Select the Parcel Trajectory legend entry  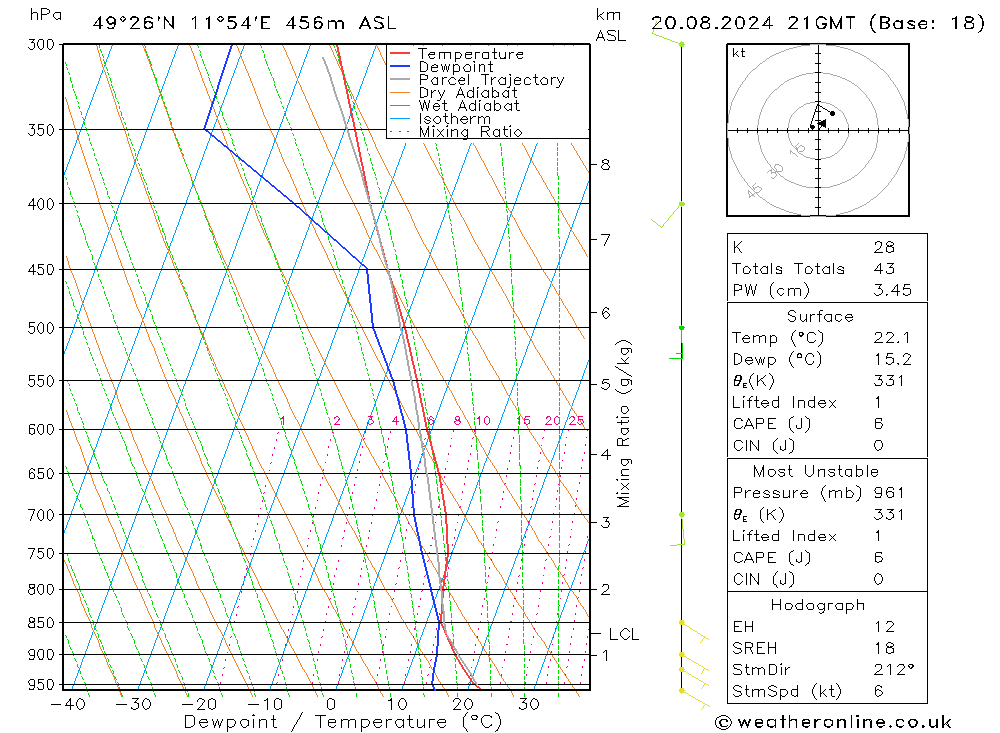490,80
